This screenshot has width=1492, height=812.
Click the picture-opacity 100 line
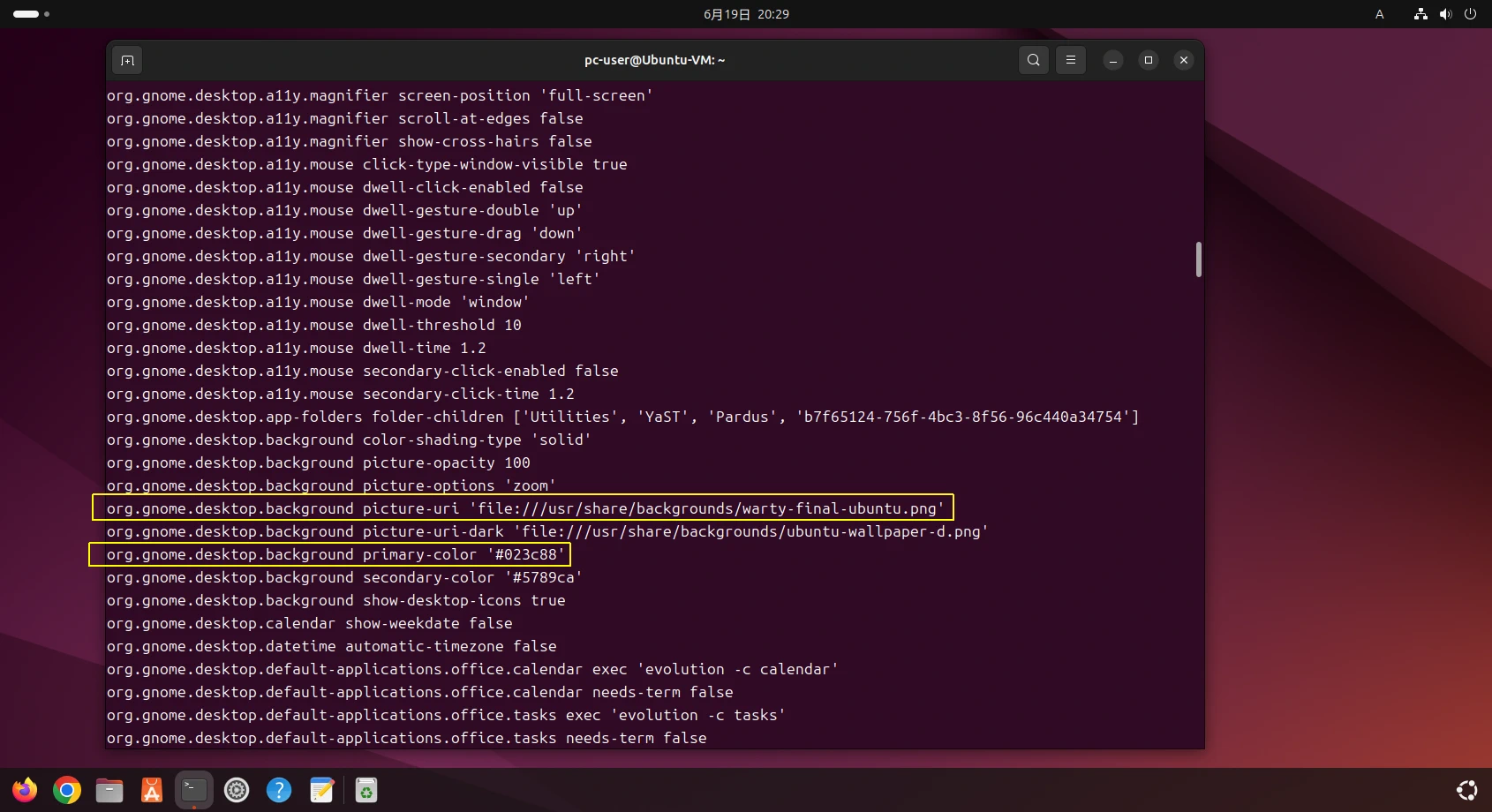coord(319,462)
